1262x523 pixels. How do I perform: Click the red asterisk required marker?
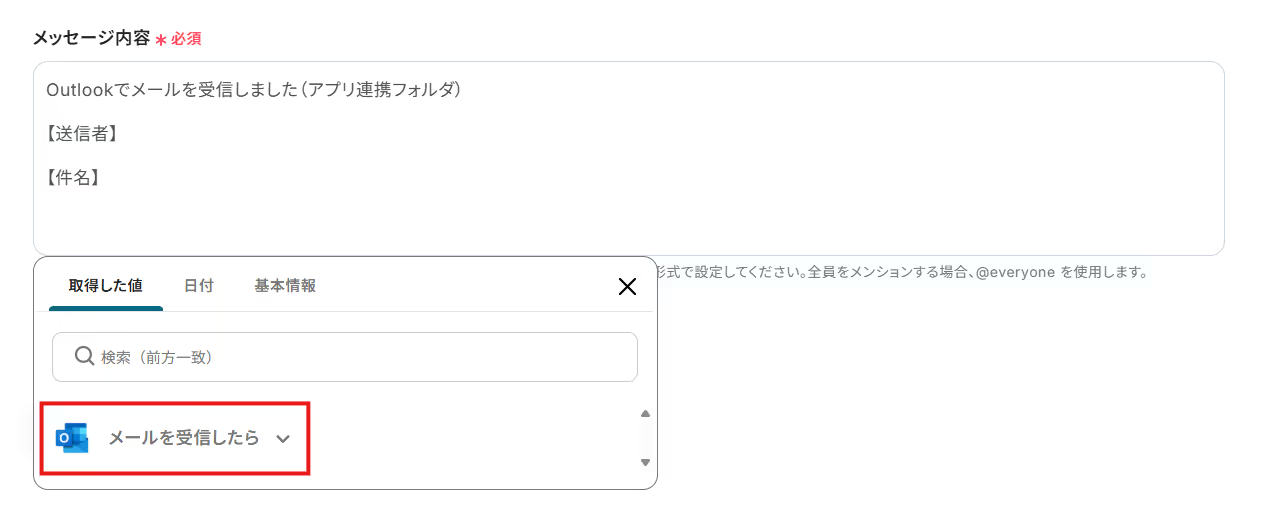tap(160, 40)
